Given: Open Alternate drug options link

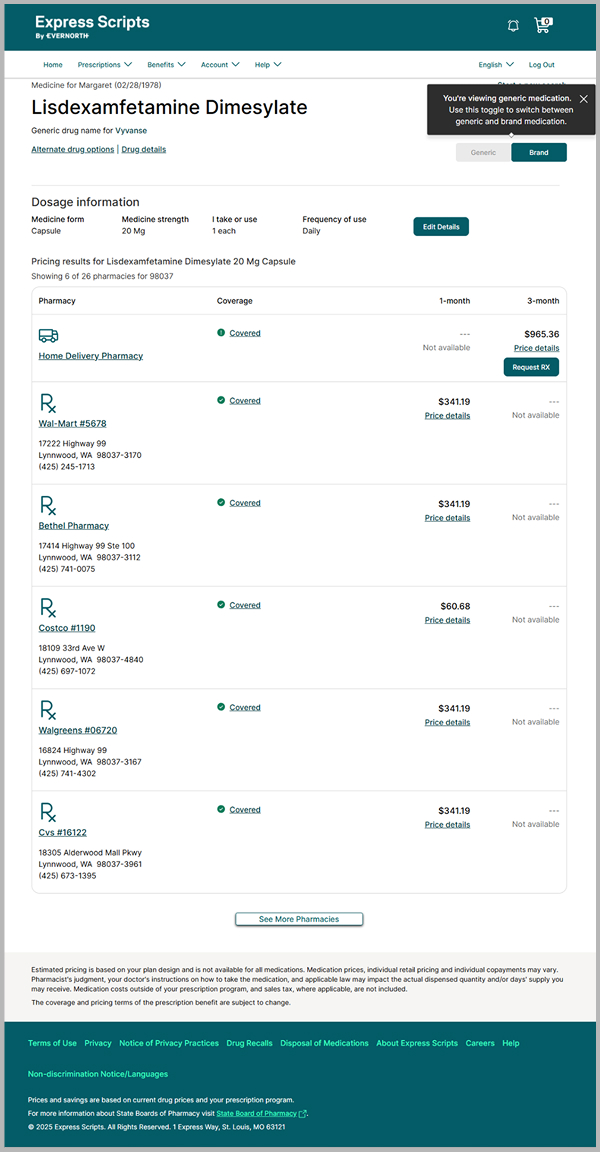Looking at the screenshot, I should pos(73,149).
